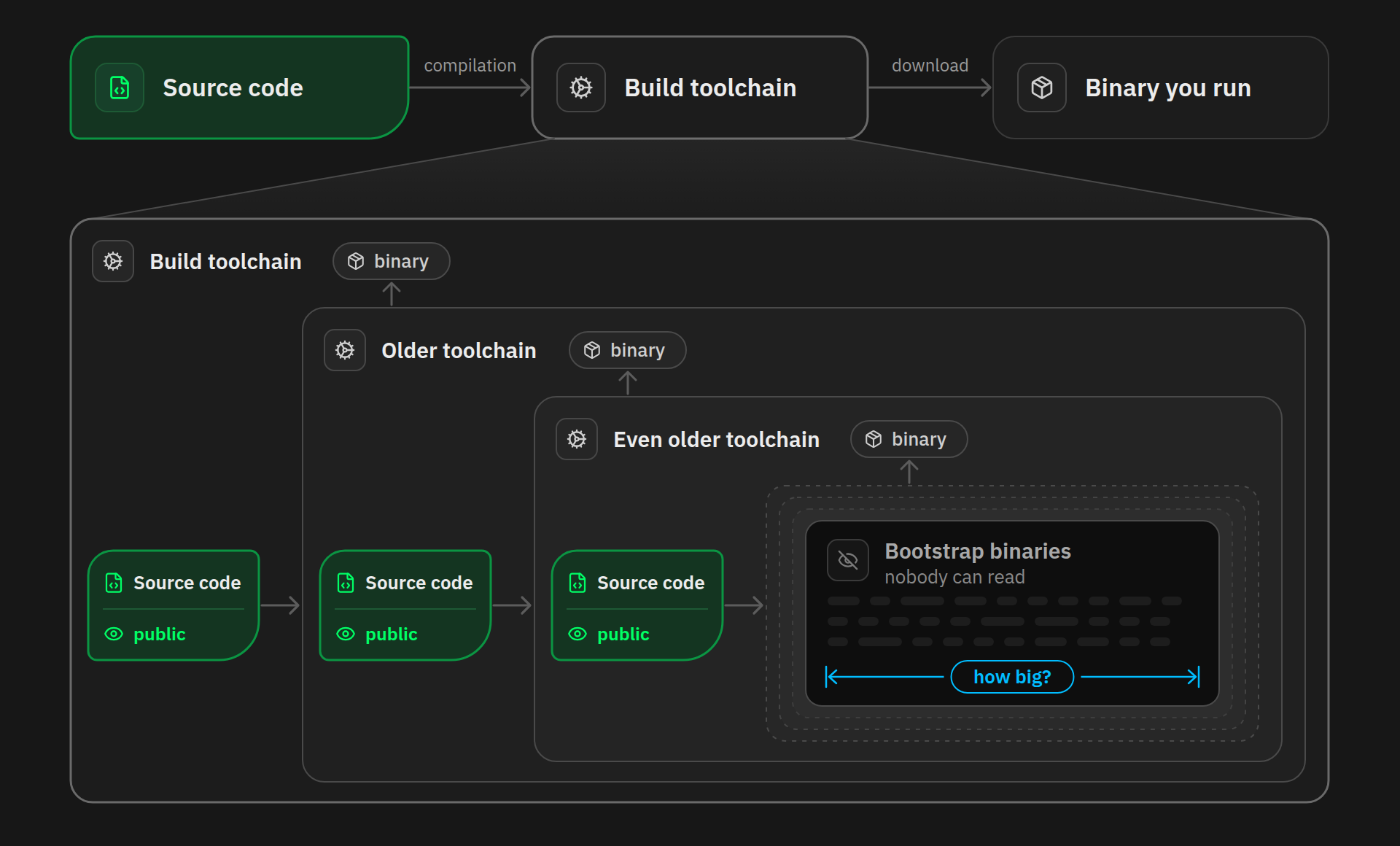
Task: Click the crossed-out eye icon in Bootstrap binaries
Action: (848, 560)
